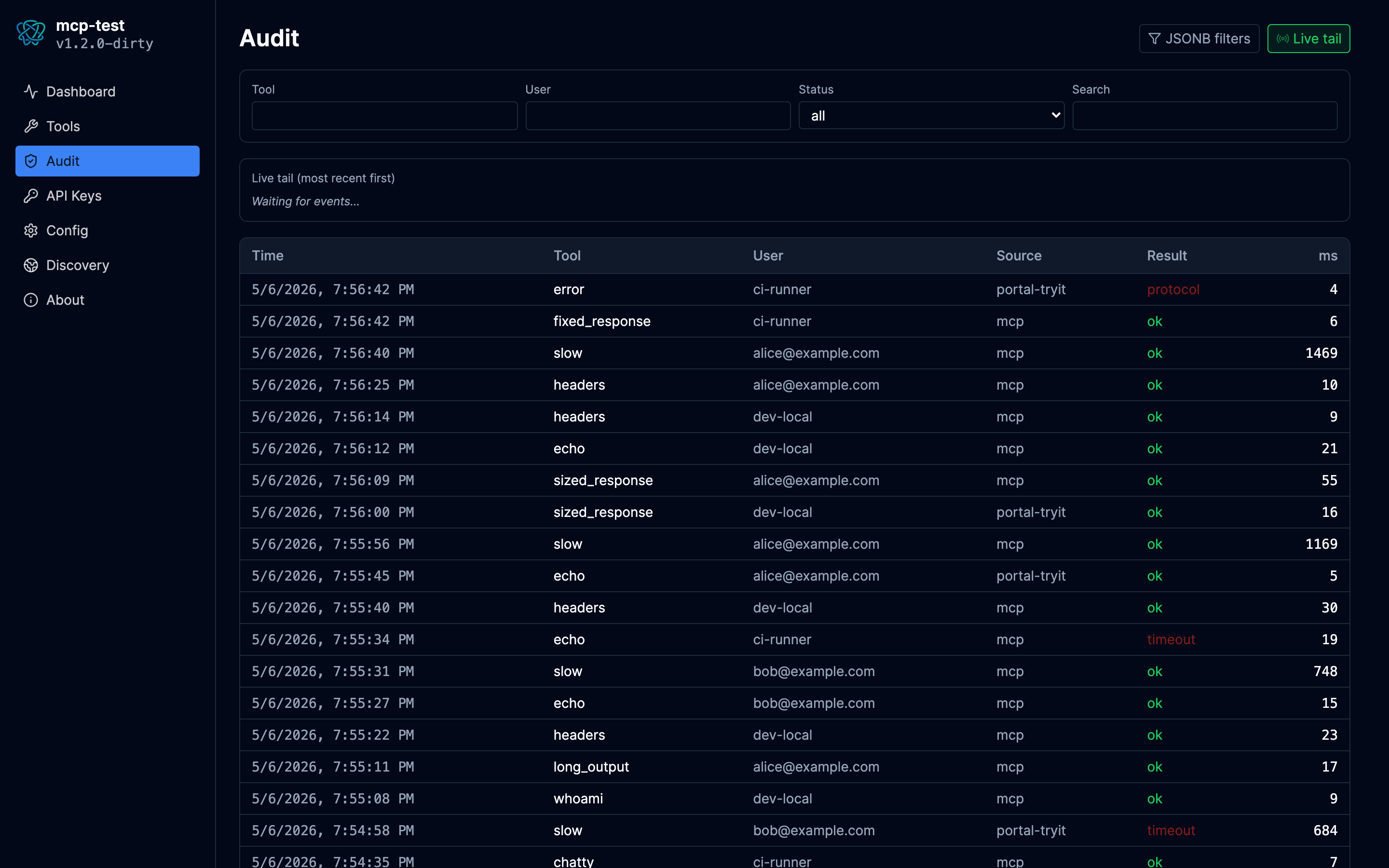The width and height of the screenshot is (1389, 868).
Task: Click the Time column header
Action: point(268,256)
